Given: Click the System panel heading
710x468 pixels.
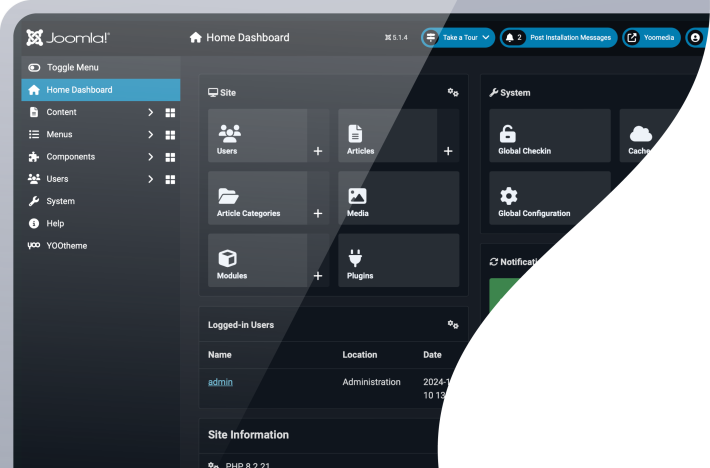Looking at the screenshot, I should coord(510,92).
